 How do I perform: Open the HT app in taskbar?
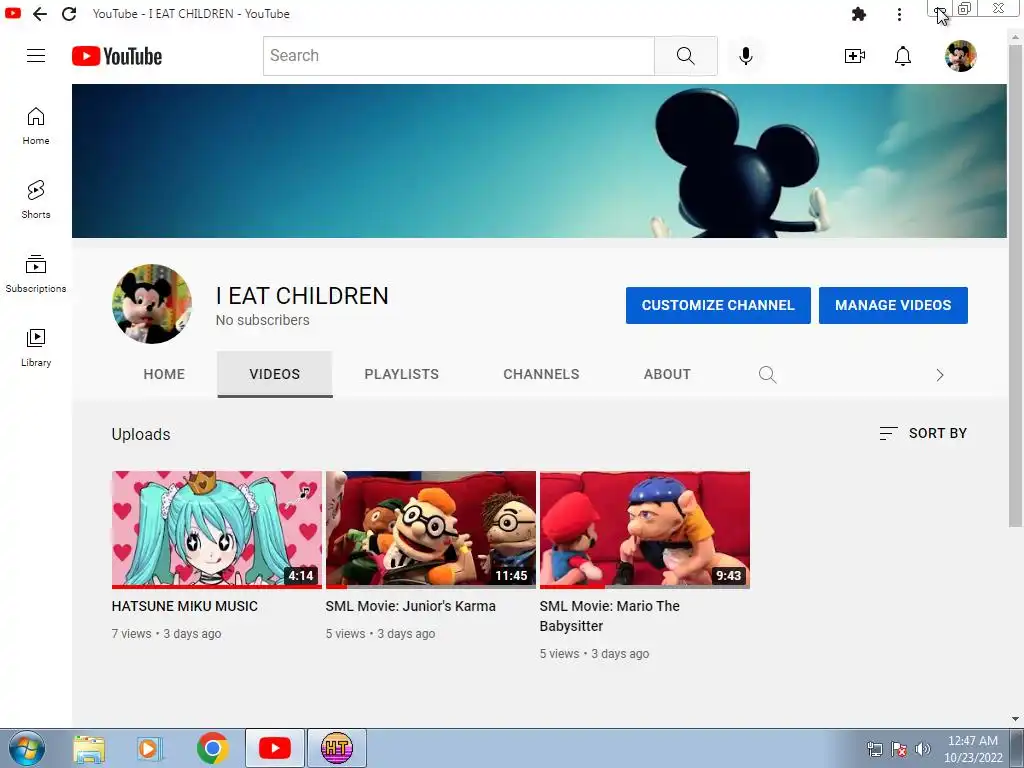[x=336, y=748]
